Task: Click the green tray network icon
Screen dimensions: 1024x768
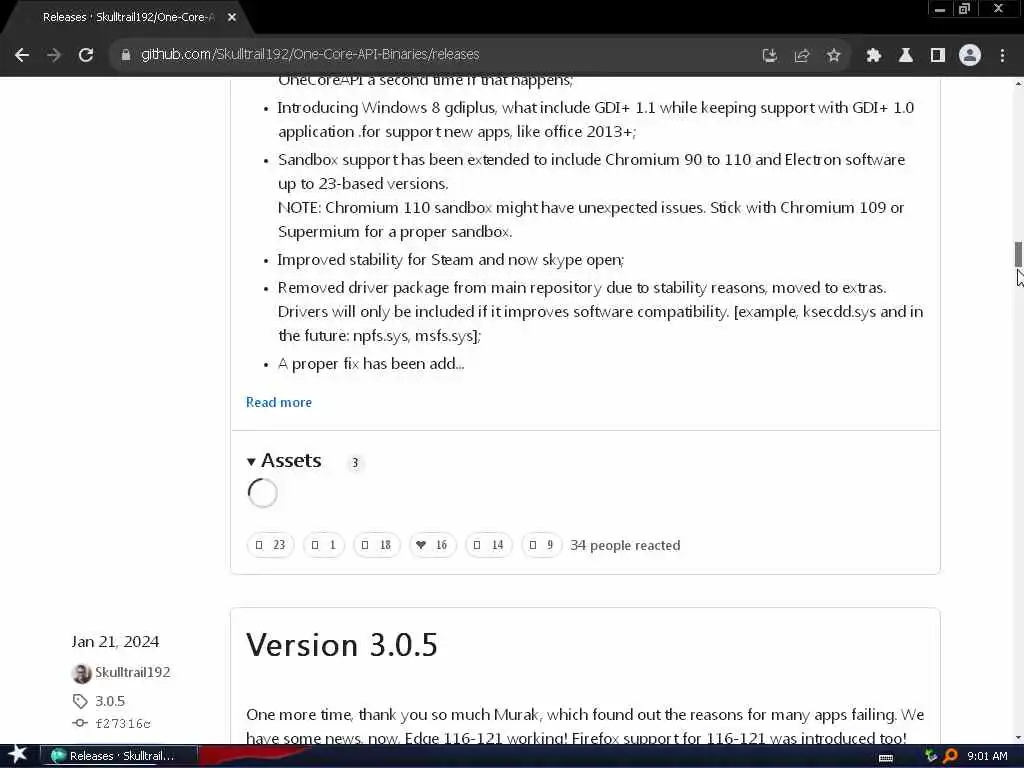Action: click(x=931, y=756)
